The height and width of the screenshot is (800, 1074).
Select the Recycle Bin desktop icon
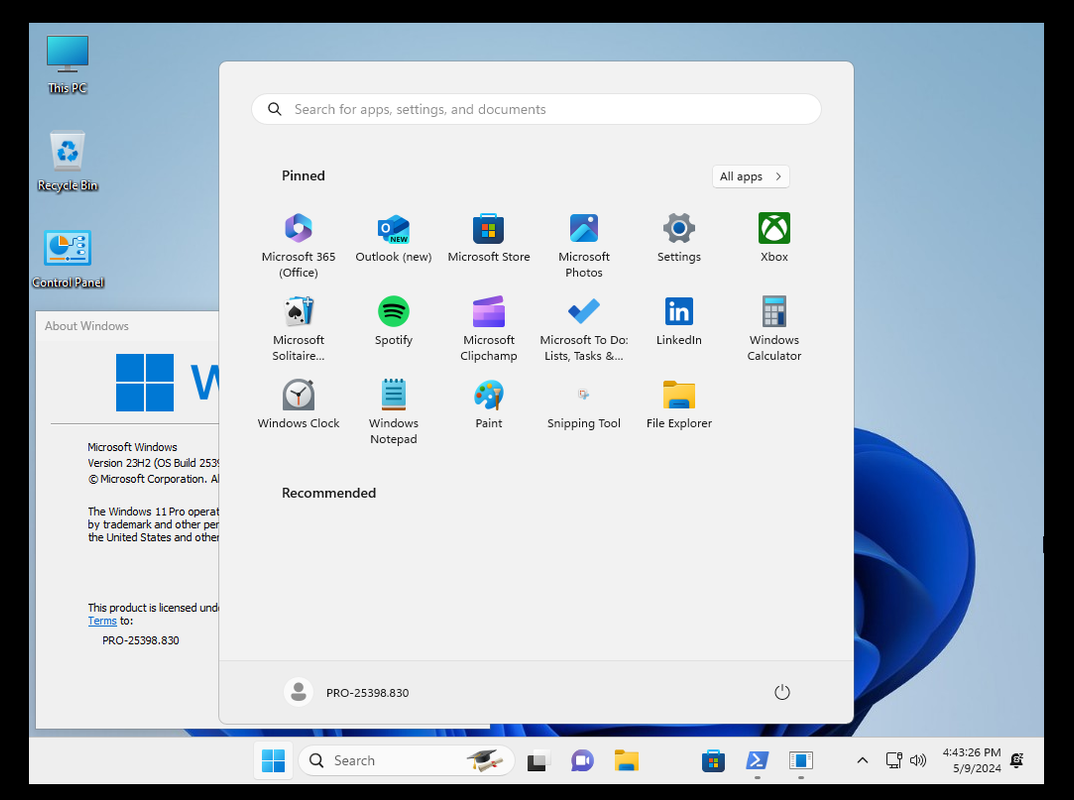coord(67,162)
